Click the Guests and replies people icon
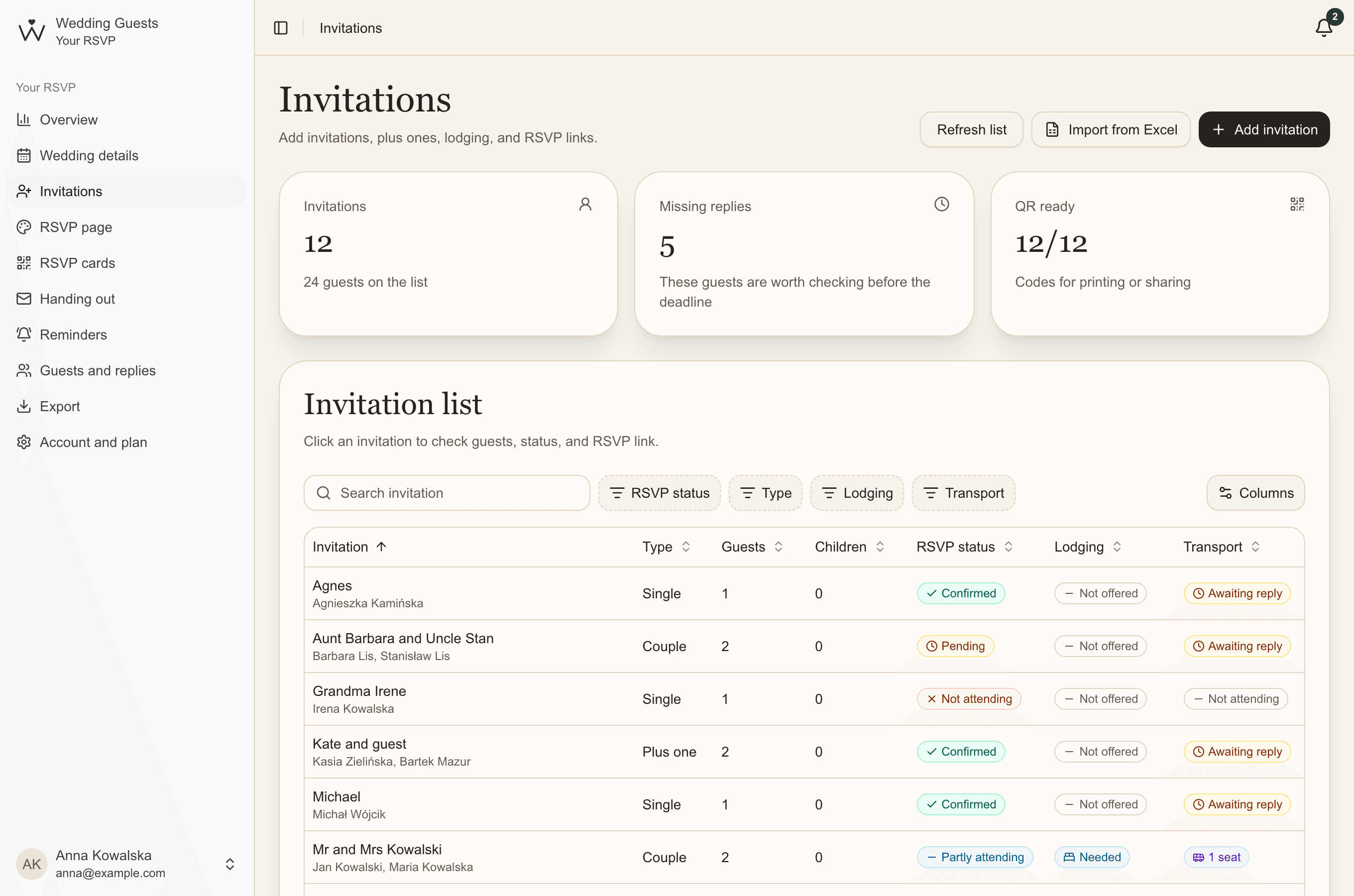1354x896 pixels. pyautogui.click(x=23, y=370)
